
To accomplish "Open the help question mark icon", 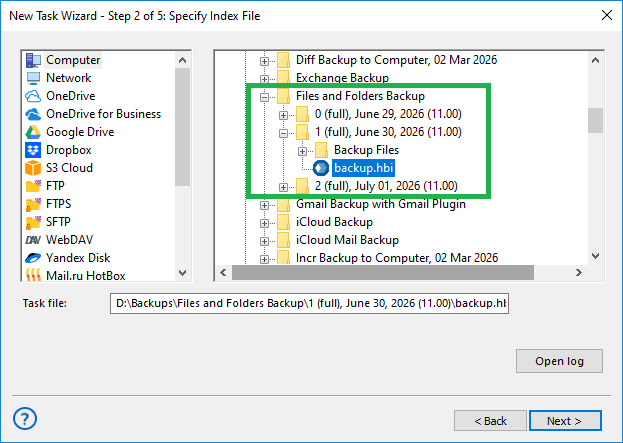I will click(25, 418).
